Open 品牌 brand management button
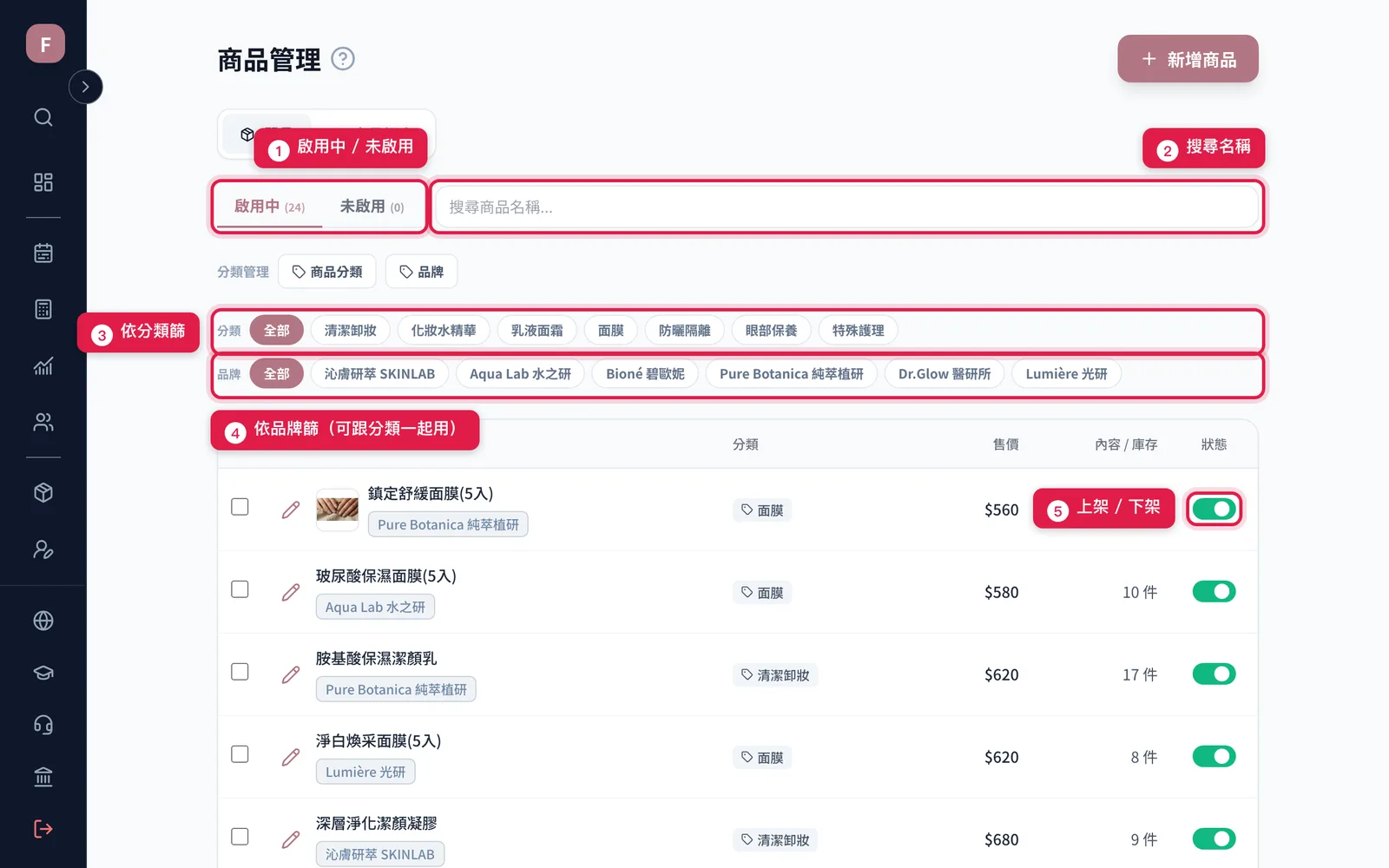The image size is (1389, 868). click(x=421, y=272)
